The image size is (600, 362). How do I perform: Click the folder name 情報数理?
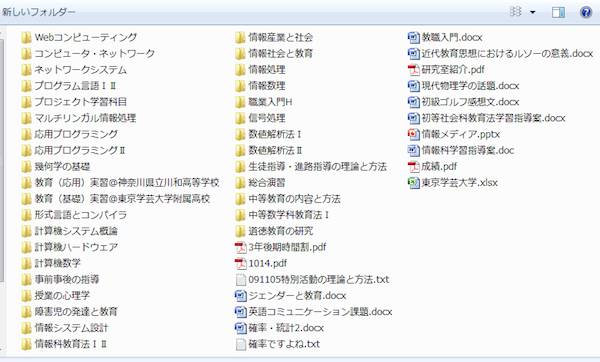[267, 86]
